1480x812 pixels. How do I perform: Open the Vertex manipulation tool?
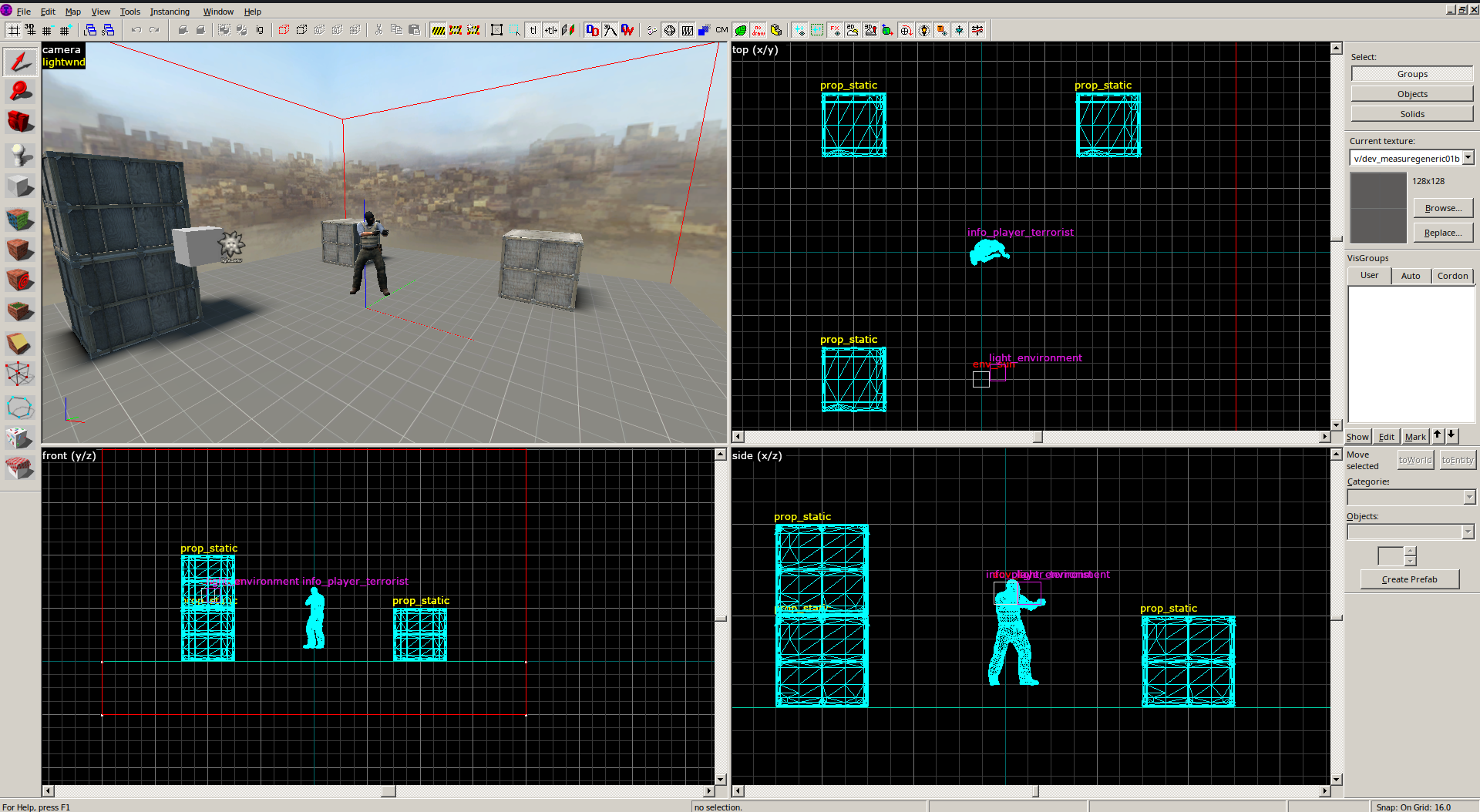[x=20, y=374]
